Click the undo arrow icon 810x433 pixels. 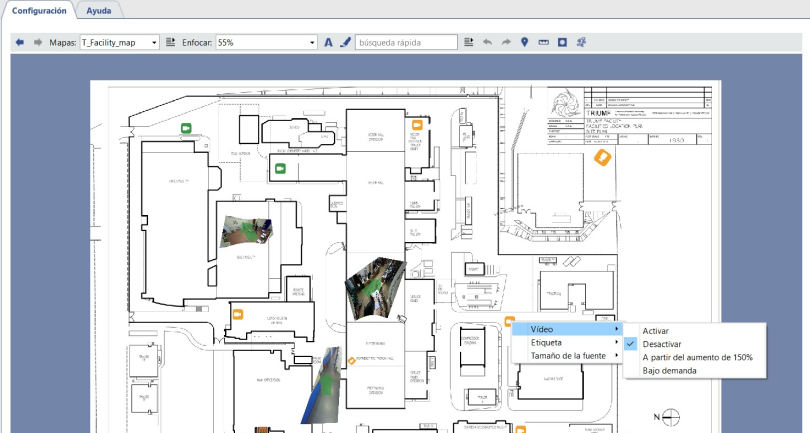pyautogui.click(x=488, y=43)
